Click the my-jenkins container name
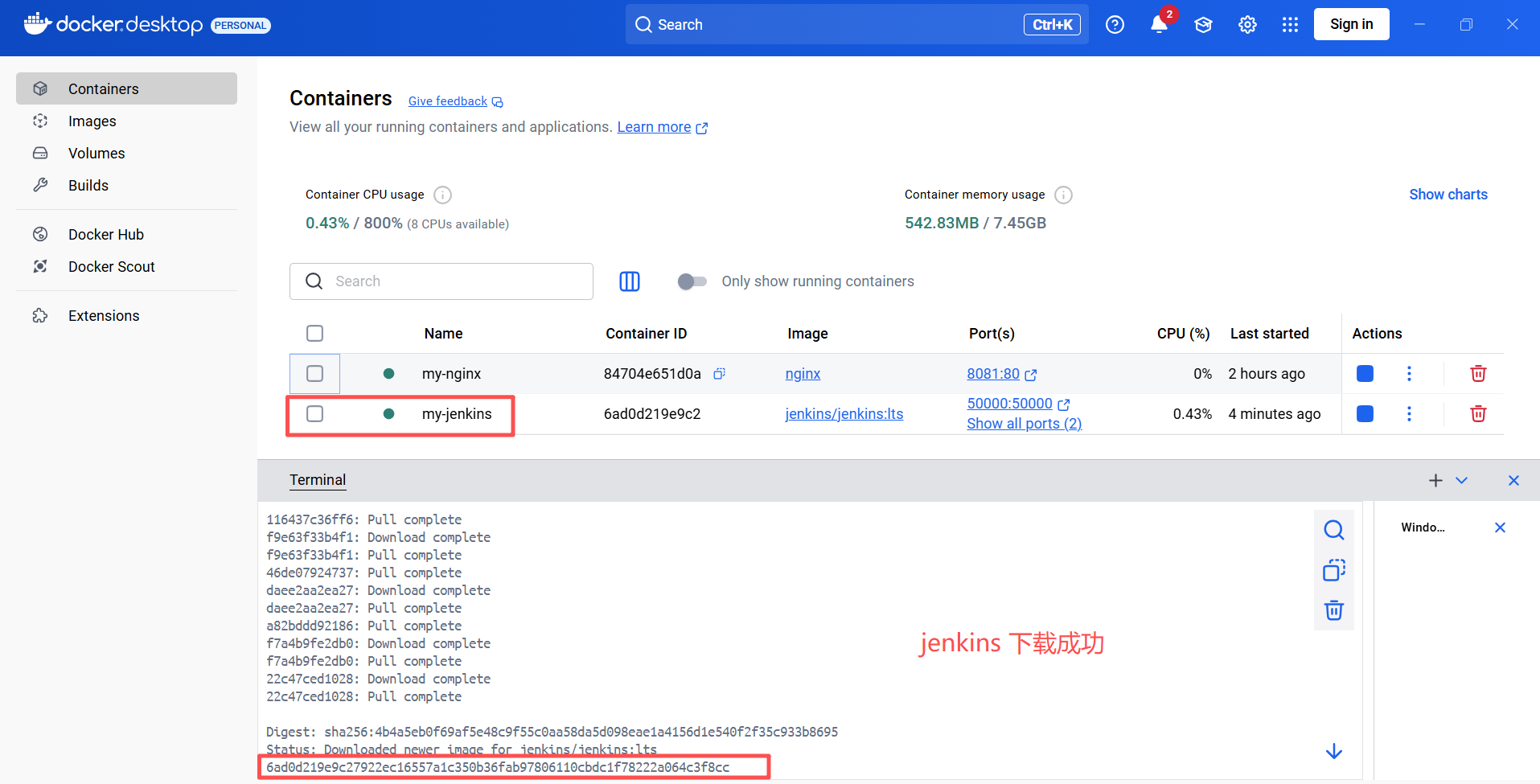 pos(457,414)
